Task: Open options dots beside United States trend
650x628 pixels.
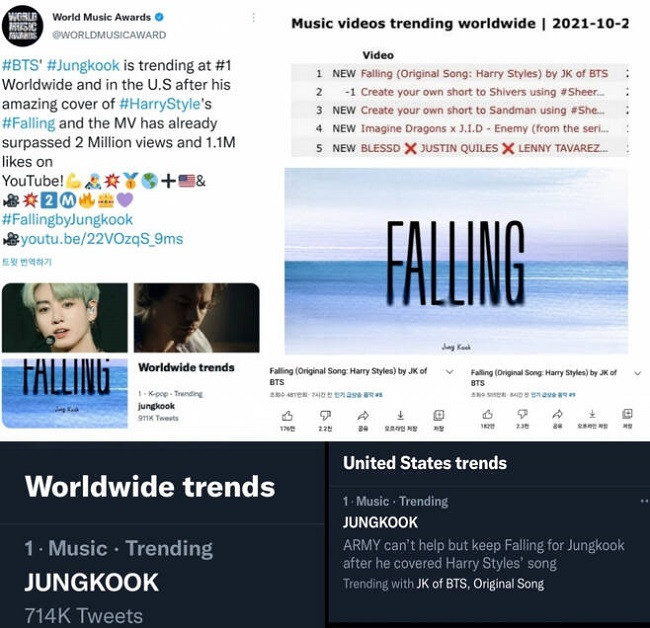Action: click(x=645, y=501)
